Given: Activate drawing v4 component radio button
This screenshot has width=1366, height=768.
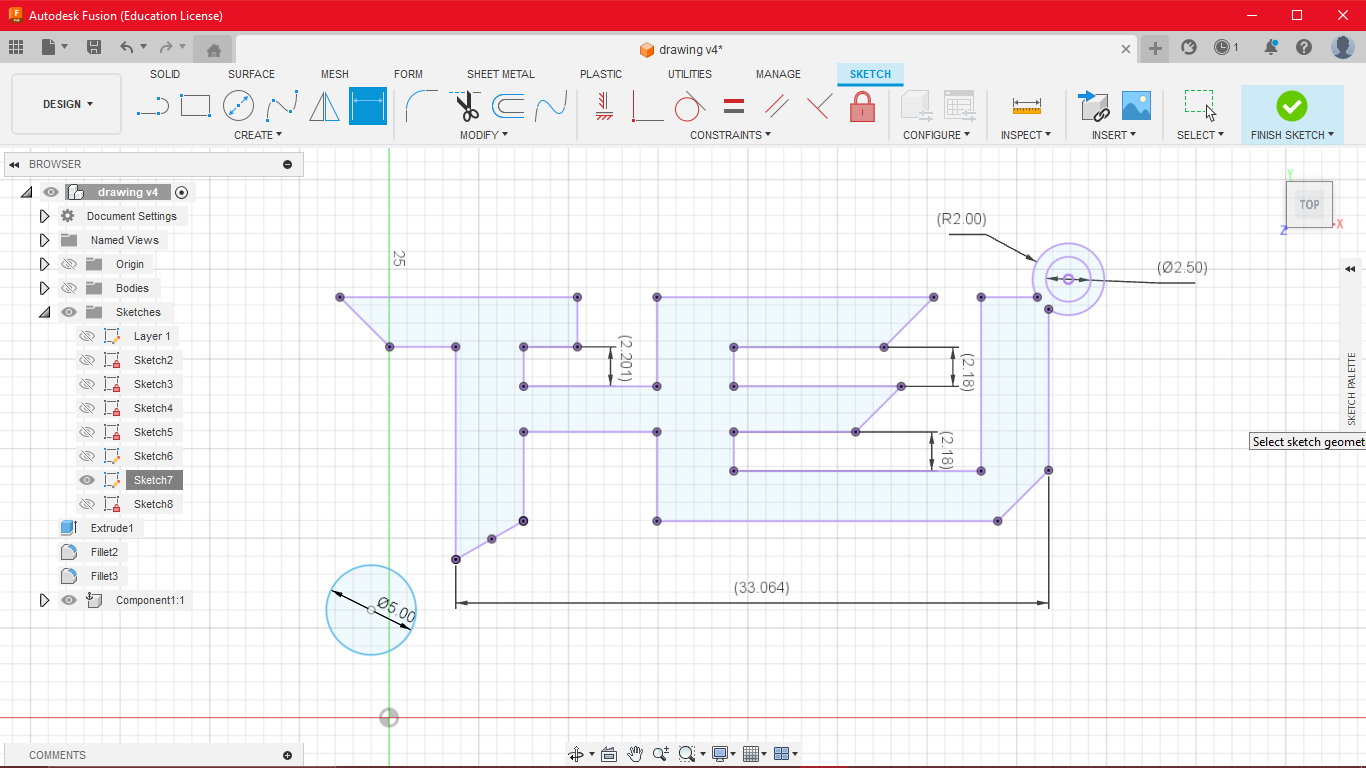Looking at the screenshot, I should 181,192.
